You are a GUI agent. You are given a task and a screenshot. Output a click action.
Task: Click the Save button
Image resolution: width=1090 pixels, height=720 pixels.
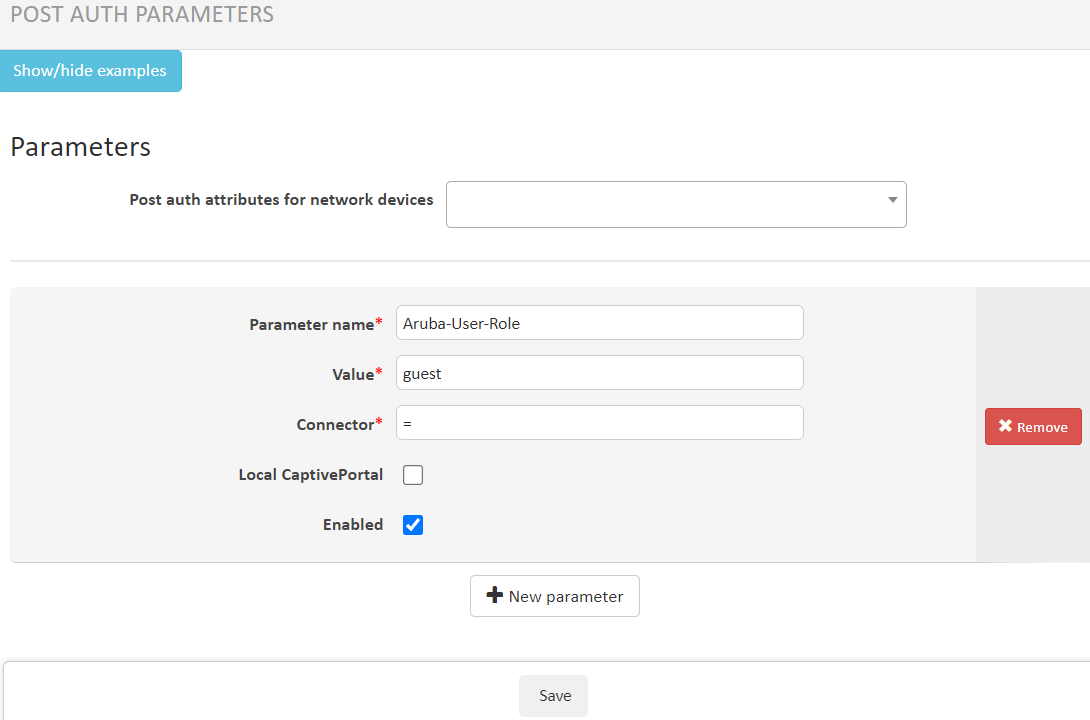tap(553, 696)
